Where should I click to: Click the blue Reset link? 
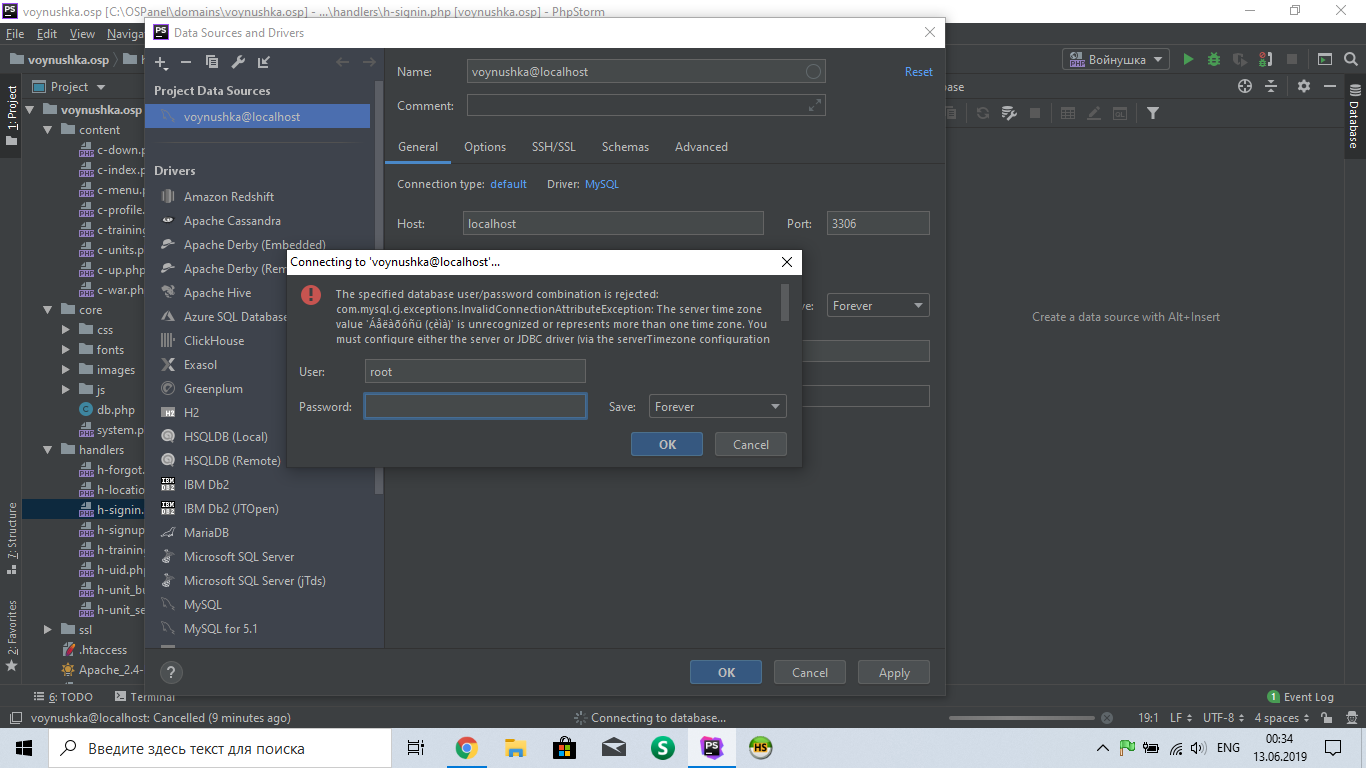tap(918, 72)
